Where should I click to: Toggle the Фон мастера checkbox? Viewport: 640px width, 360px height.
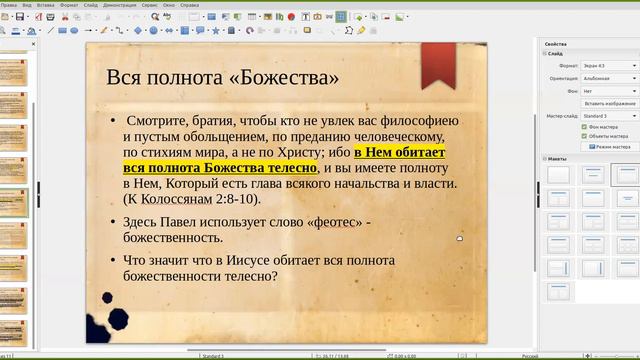[584, 127]
